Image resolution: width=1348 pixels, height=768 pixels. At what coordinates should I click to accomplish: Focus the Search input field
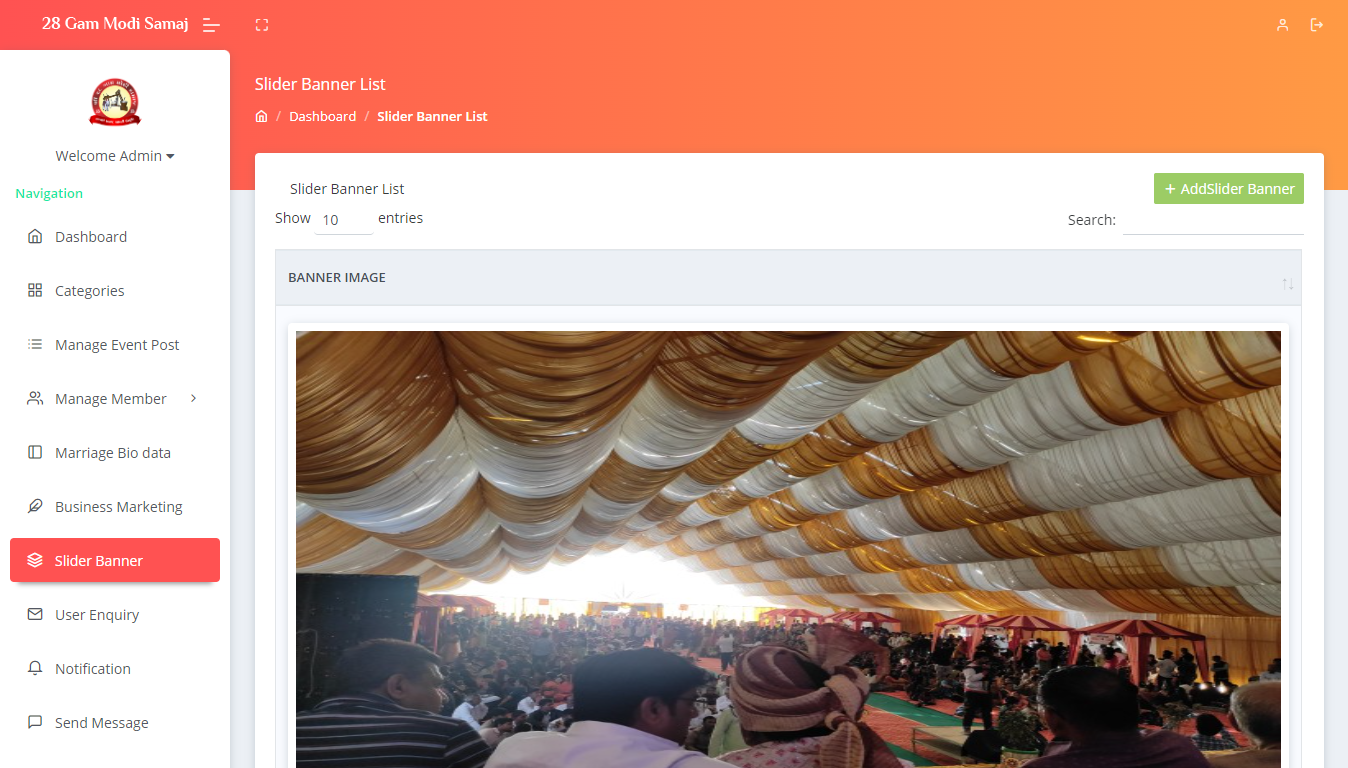tap(1213, 220)
